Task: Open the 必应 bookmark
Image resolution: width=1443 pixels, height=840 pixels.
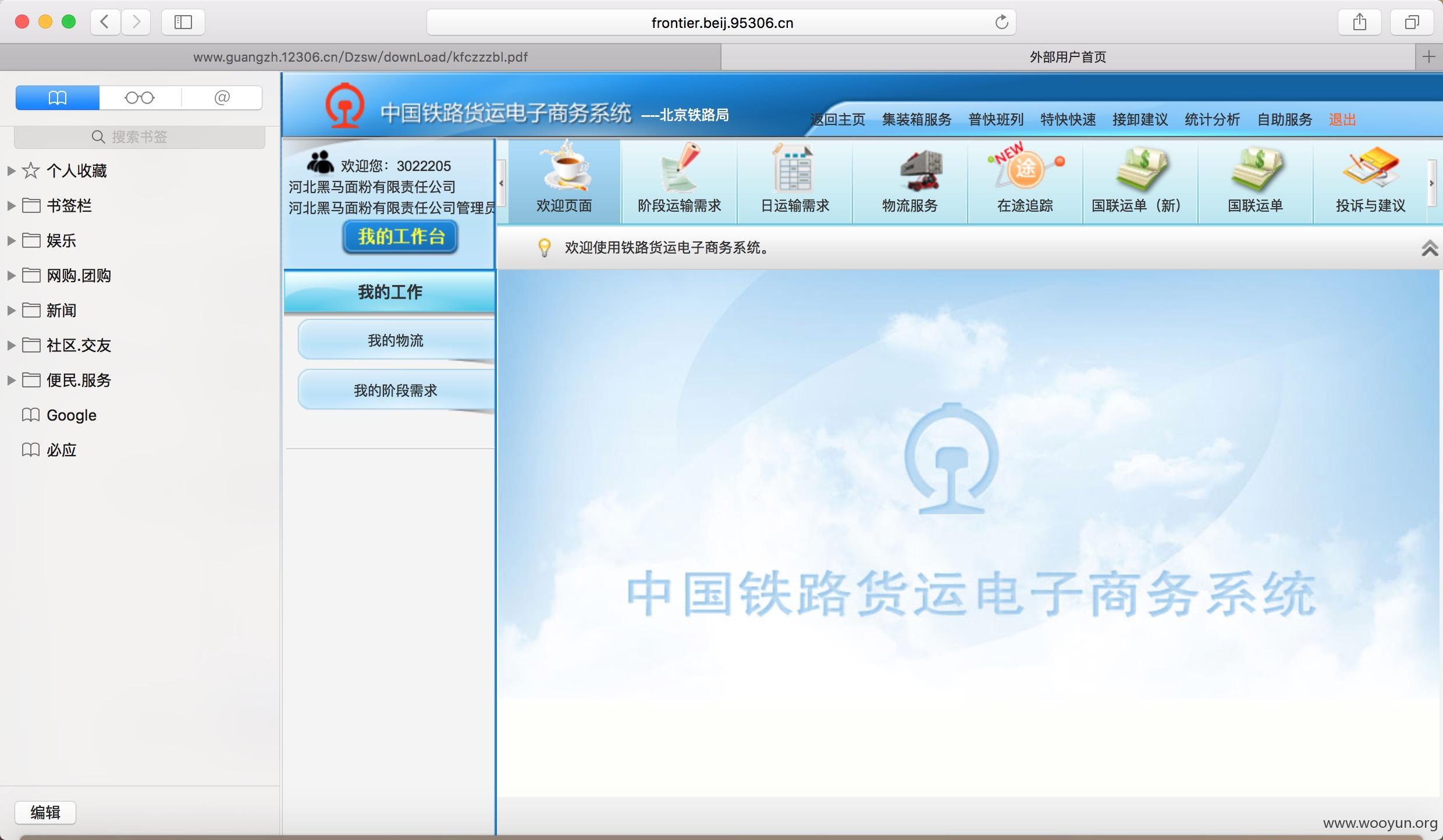Action: pyautogui.click(x=61, y=450)
